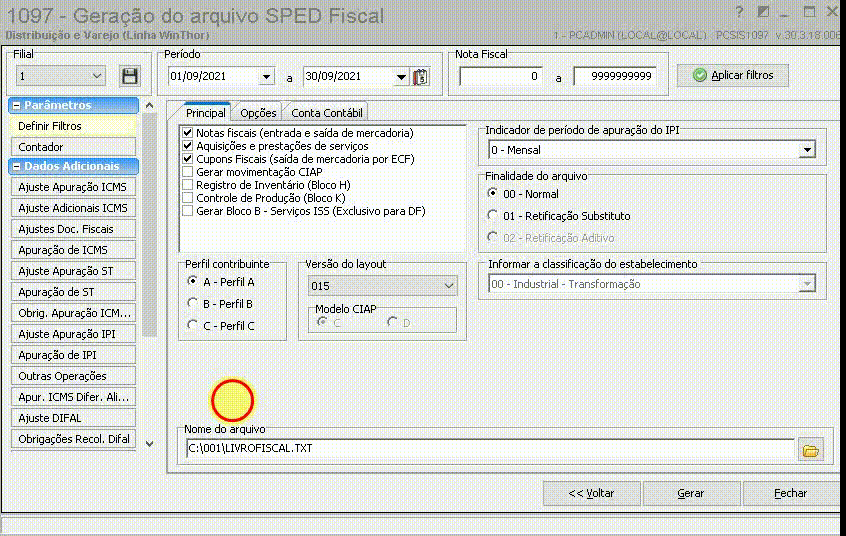Open Ajuste Apuração ICMS
This screenshot has width=846, height=536.
(x=73, y=187)
